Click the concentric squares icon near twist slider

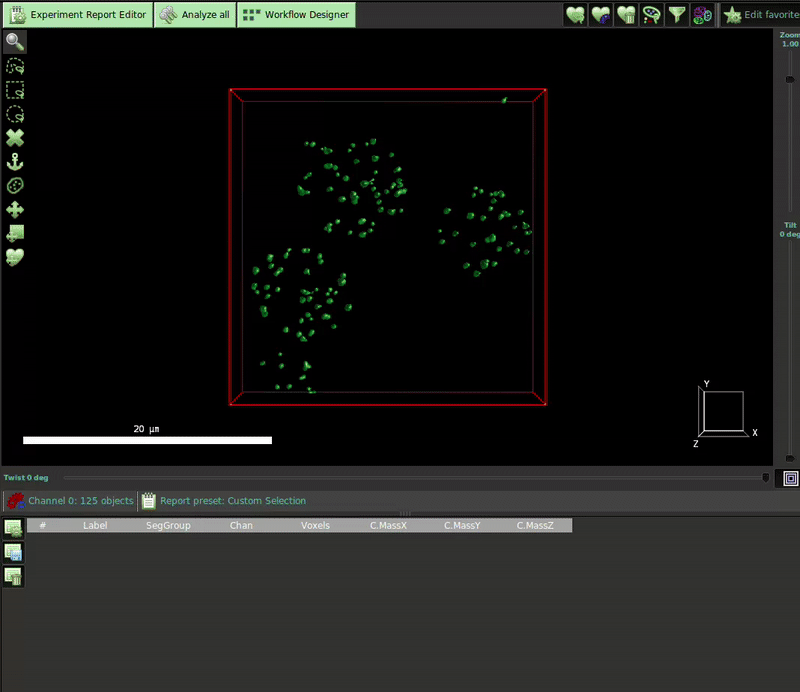tap(790, 479)
